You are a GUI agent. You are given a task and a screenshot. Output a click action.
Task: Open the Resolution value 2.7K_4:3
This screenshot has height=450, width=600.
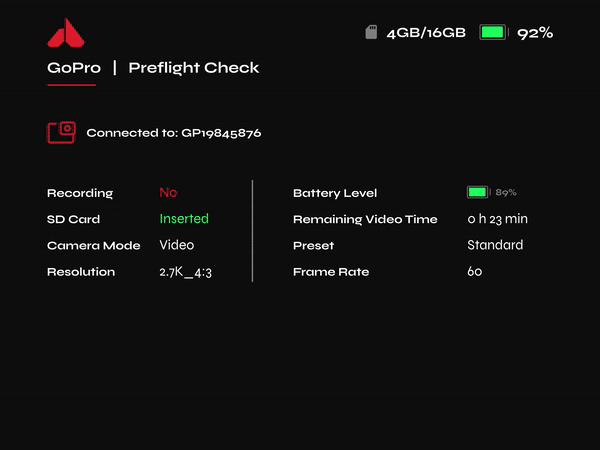coord(186,272)
